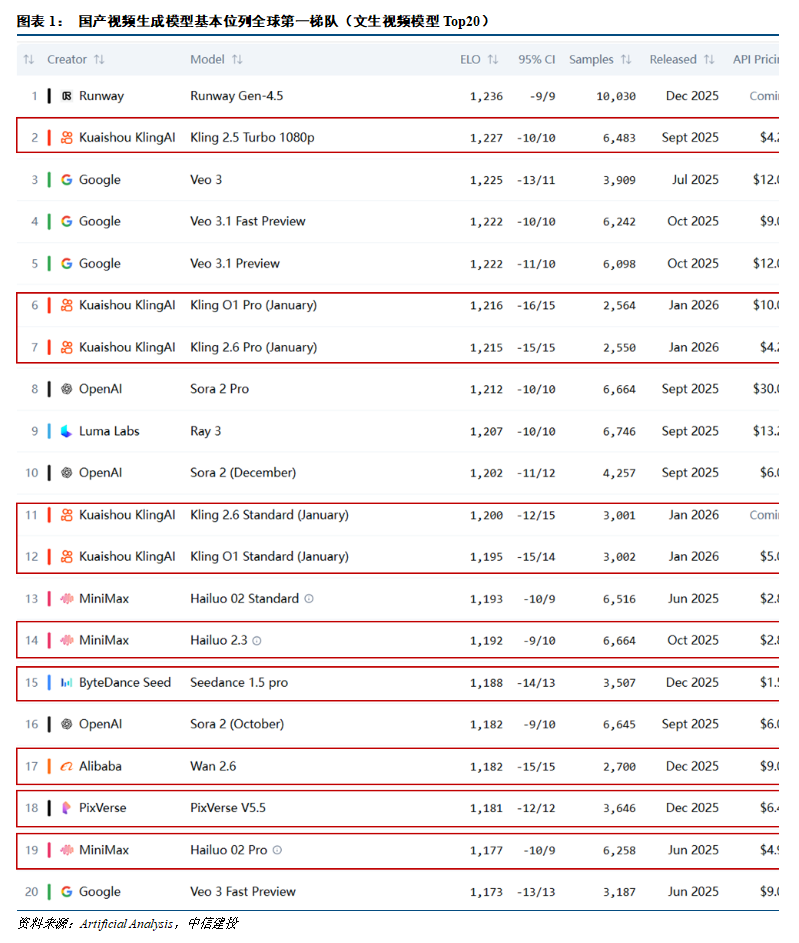Sort by Samples using its sort arrows
This screenshot has height=943, width=799.
click(626, 60)
